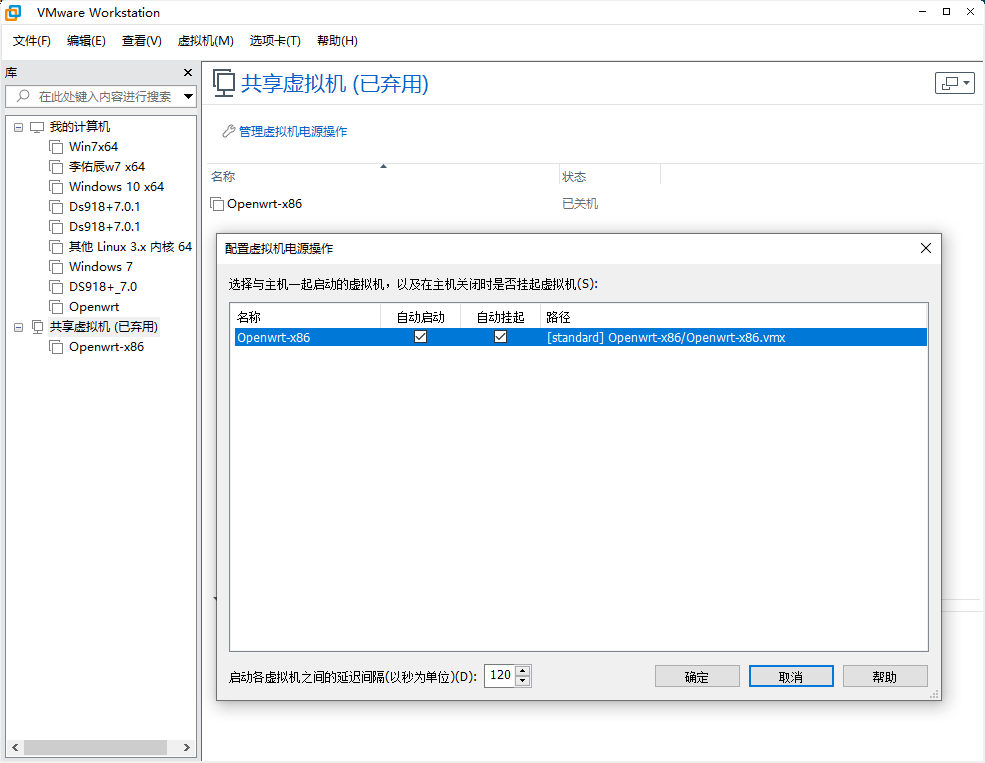Select the Windows 10 x64 virtual machine

[116, 187]
